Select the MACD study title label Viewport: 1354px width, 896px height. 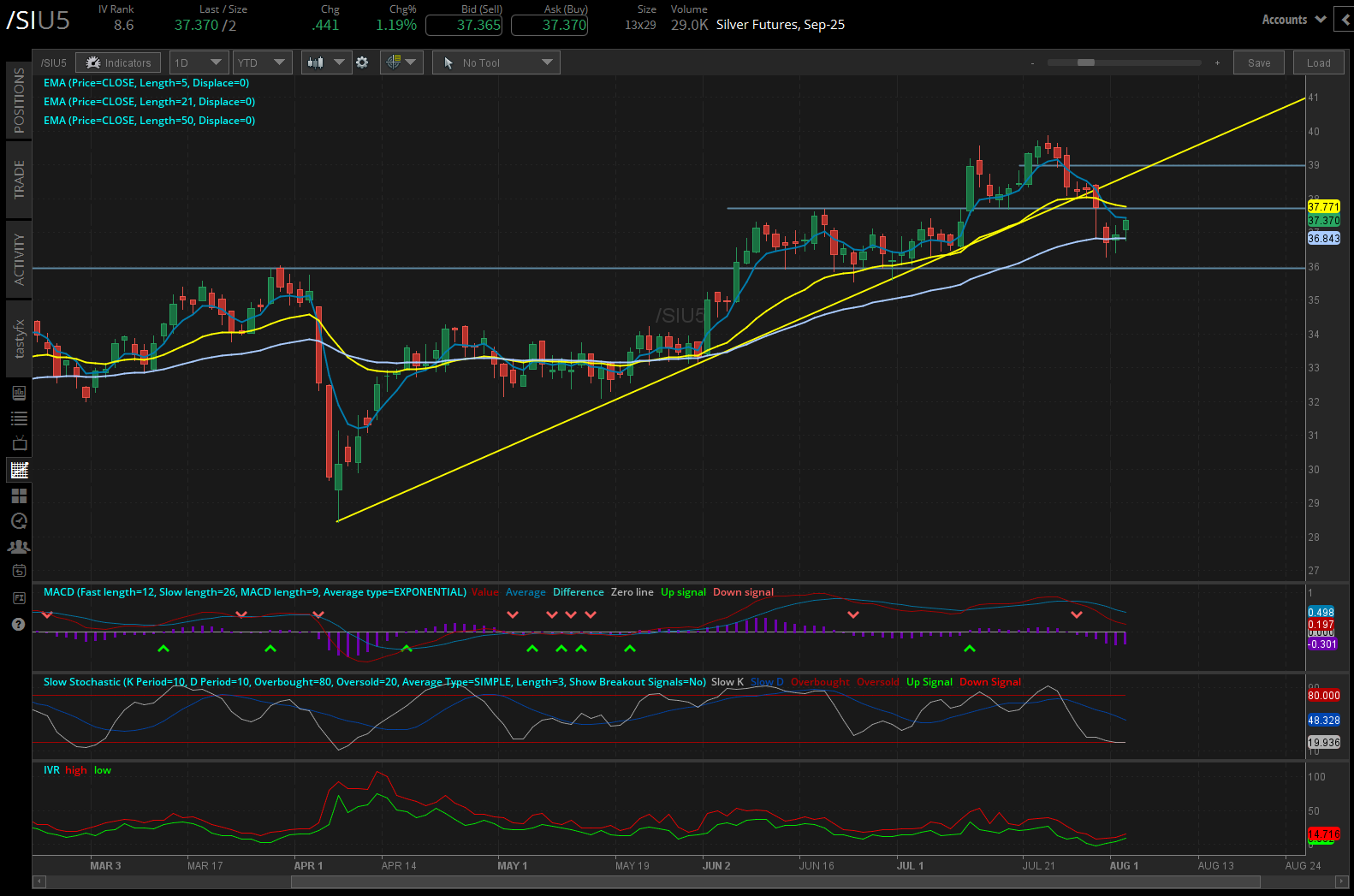coord(255,592)
